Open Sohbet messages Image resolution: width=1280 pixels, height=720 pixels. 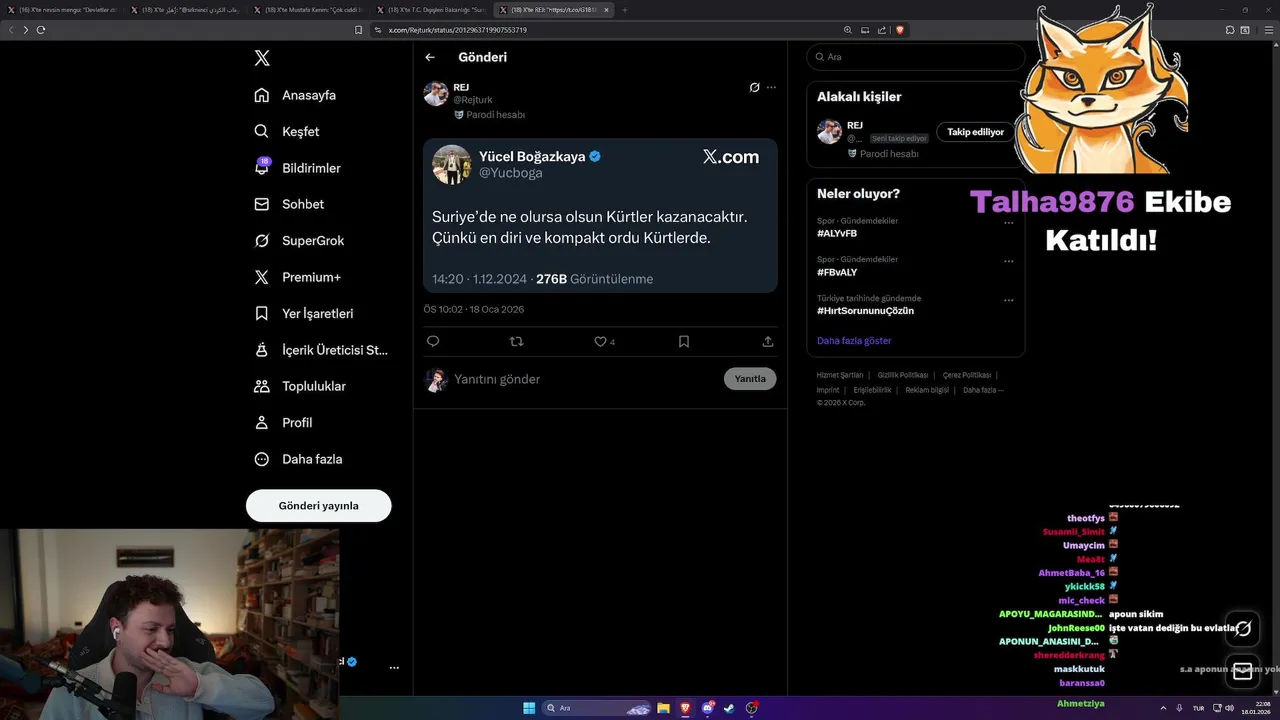(x=289, y=204)
